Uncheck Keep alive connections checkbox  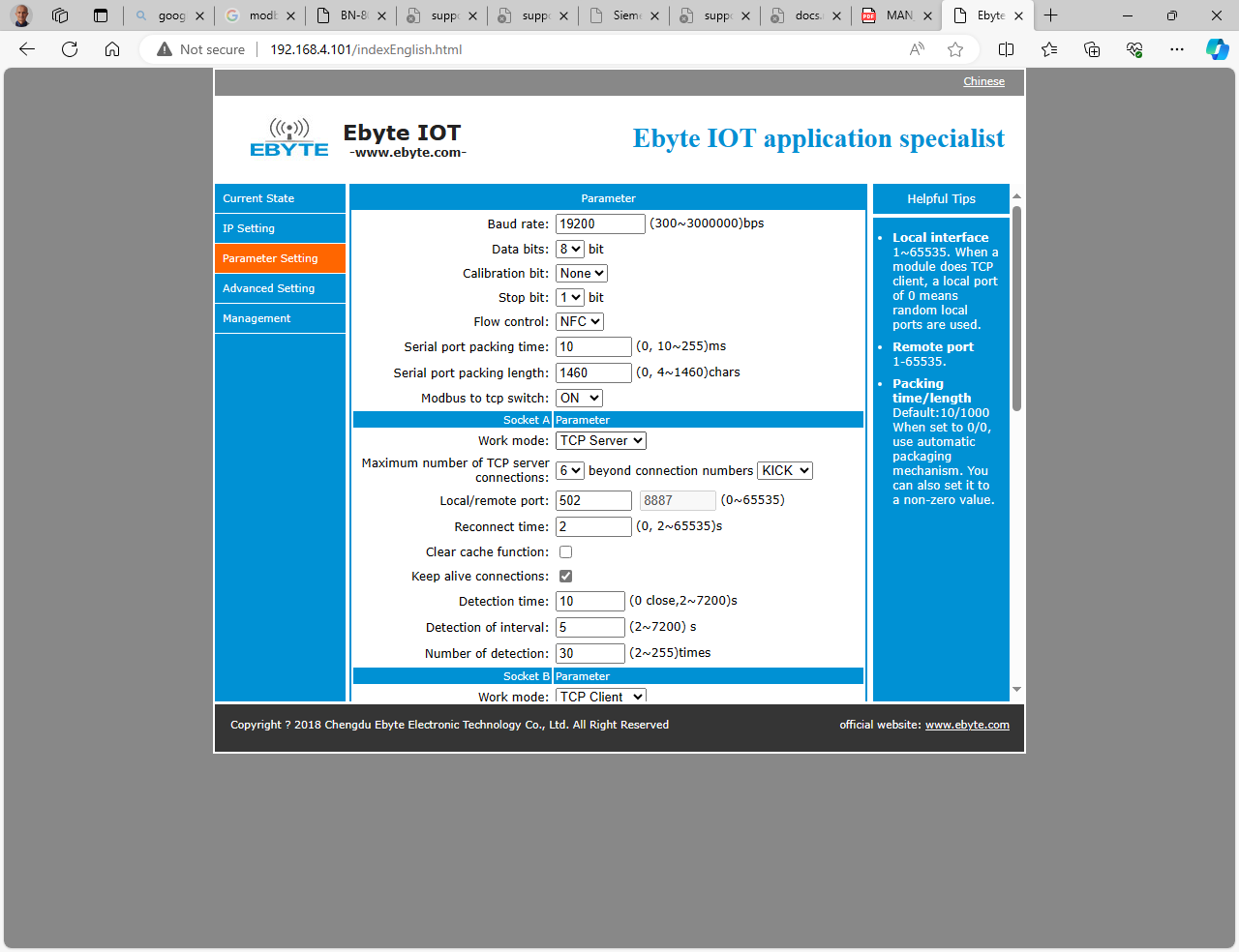click(565, 576)
